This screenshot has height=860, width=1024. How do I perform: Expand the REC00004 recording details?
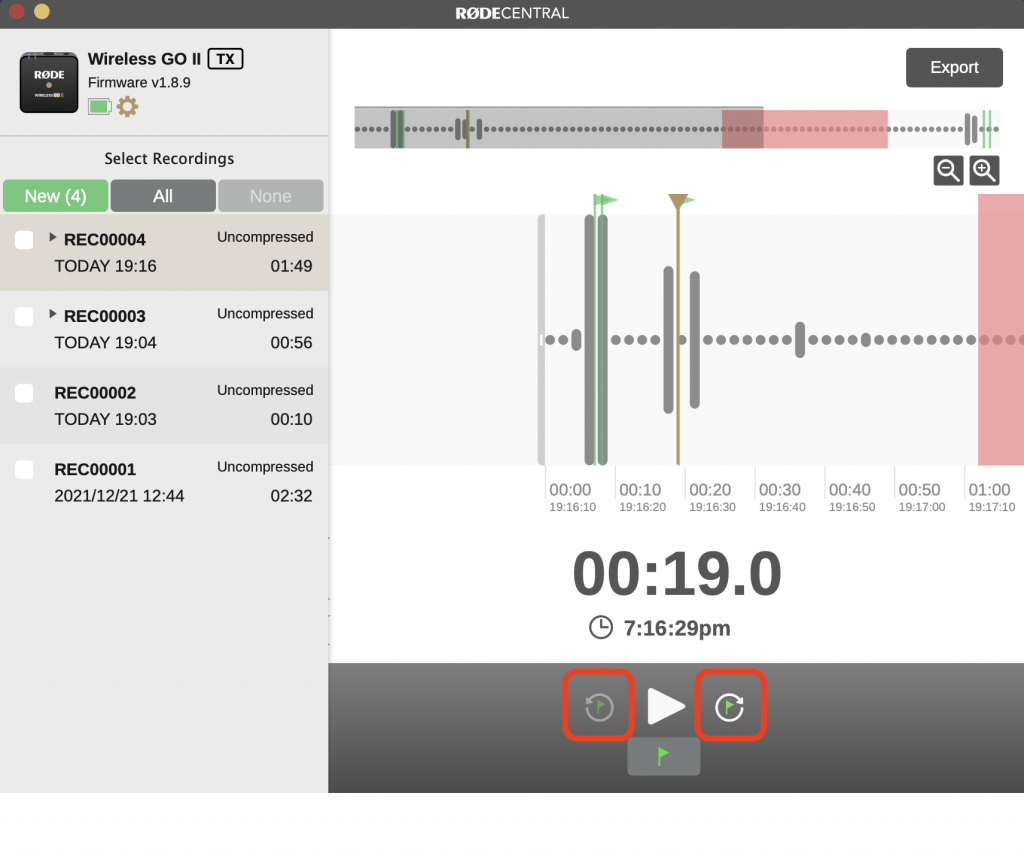tap(53, 238)
